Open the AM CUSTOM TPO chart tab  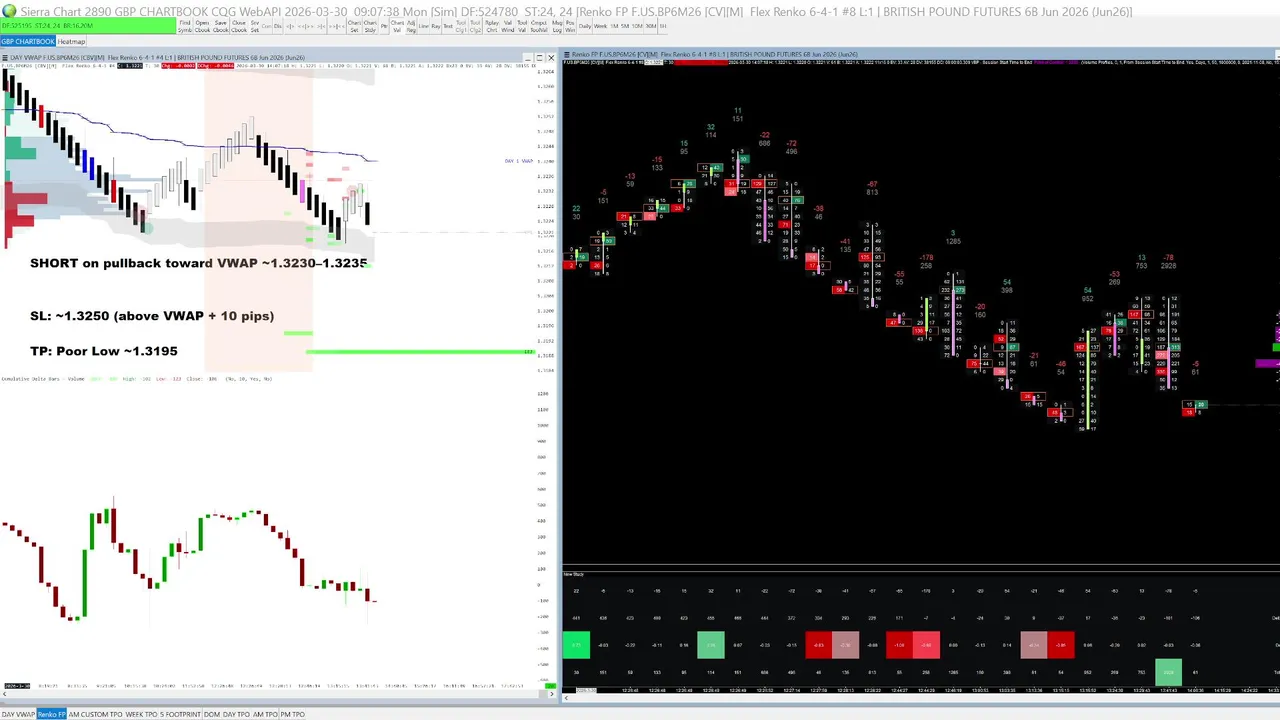tap(95, 714)
